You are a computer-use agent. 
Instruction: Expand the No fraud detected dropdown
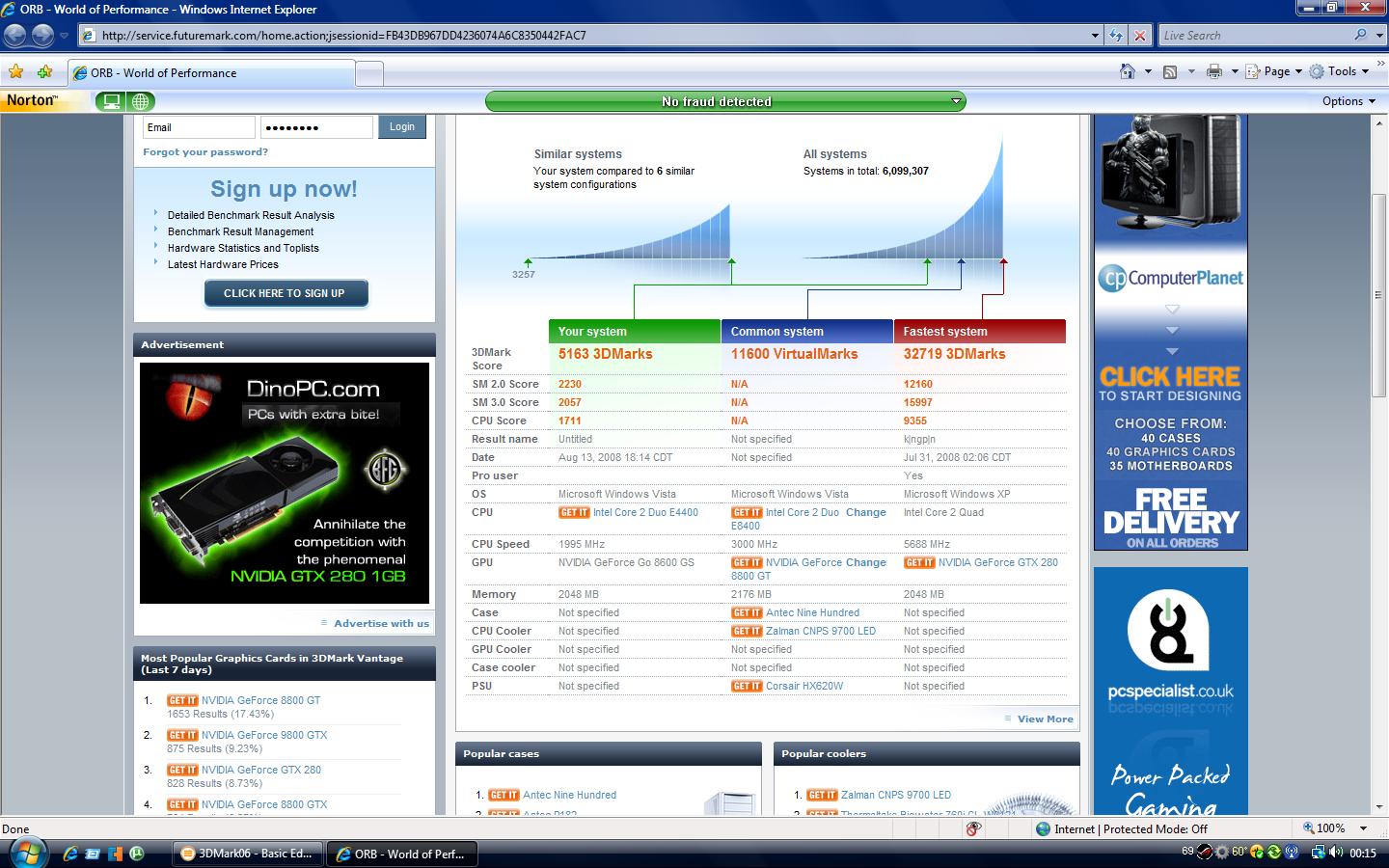coord(957,101)
